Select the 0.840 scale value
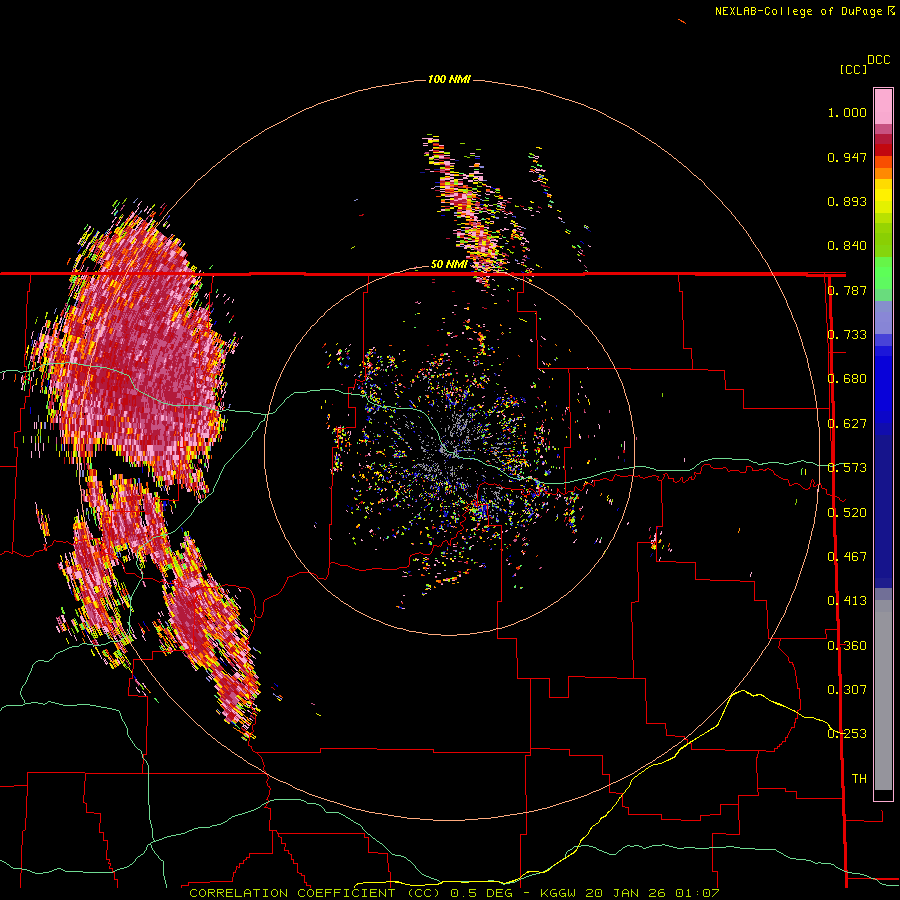Screen dimensions: 900x900 [847, 246]
